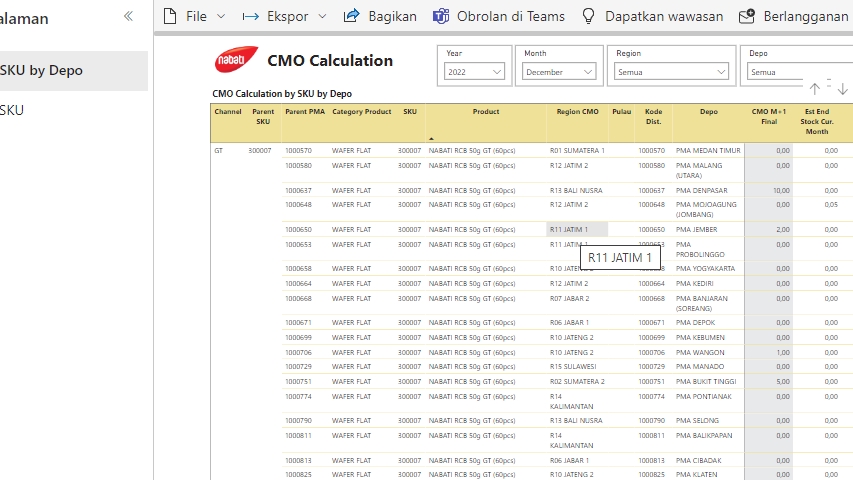This screenshot has width=853, height=480.
Task: Click the Dapatkan wawasan lightbulb icon
Action: tap(589, 16)
